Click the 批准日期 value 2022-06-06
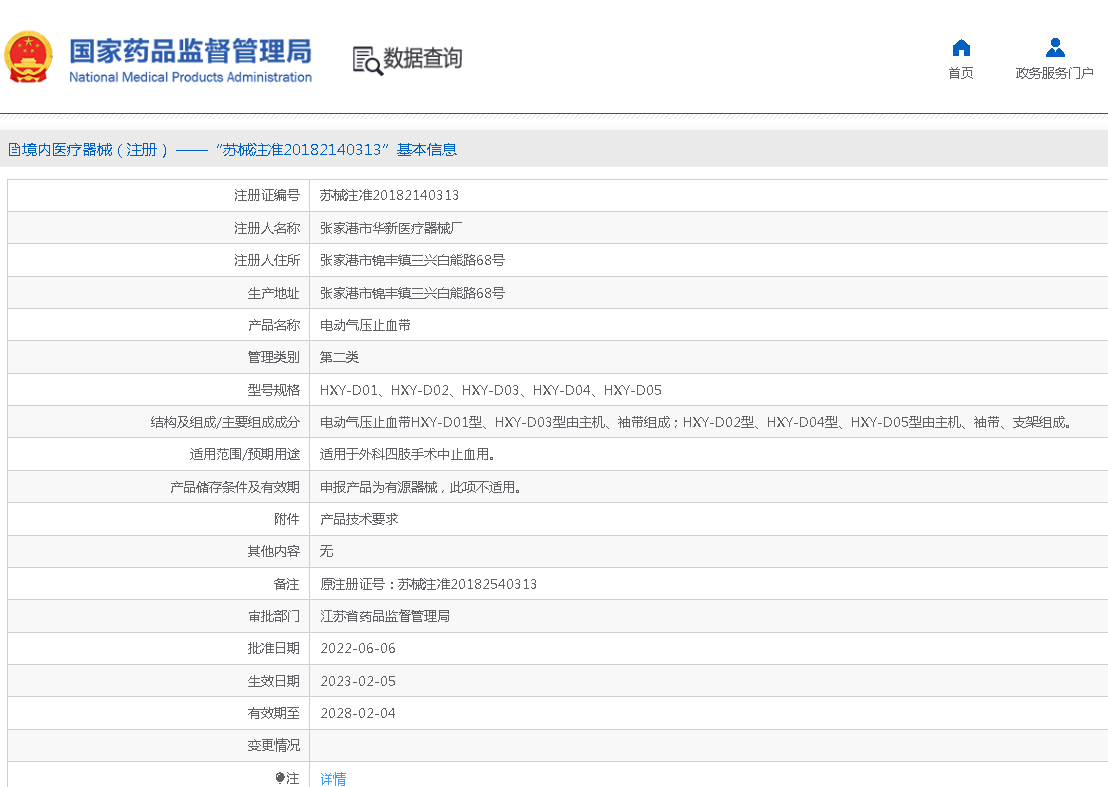 click(358, 648)
